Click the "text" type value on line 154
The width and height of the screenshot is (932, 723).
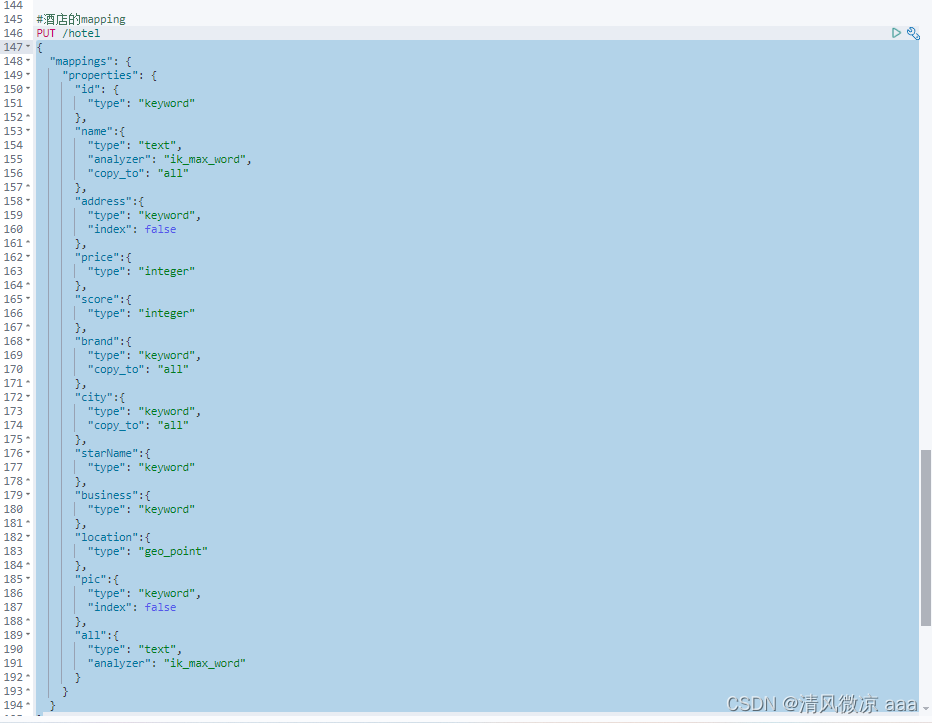tap(158, 145)
